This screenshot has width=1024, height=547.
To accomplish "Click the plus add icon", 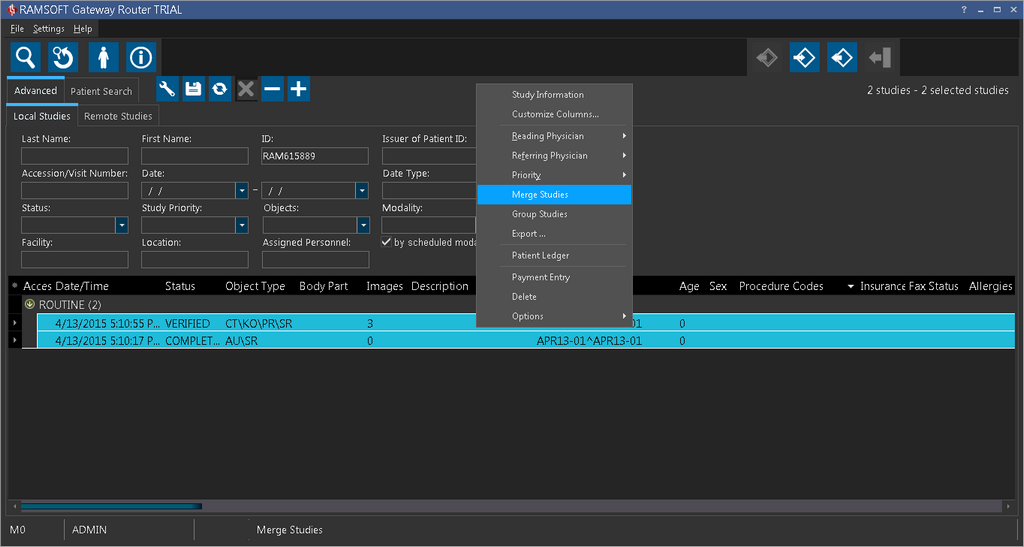I will (x=298, y=89).
